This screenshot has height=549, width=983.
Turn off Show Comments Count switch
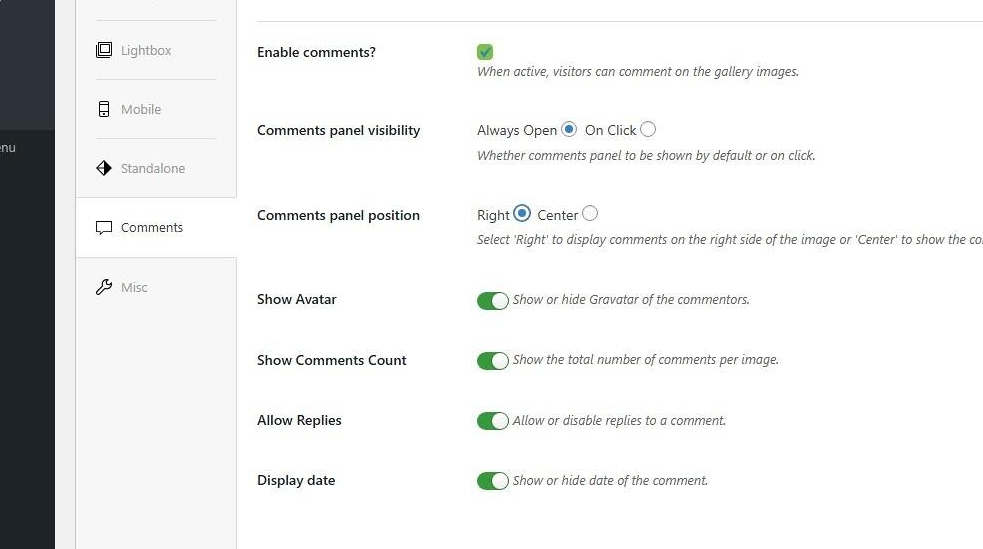(493, 361)
